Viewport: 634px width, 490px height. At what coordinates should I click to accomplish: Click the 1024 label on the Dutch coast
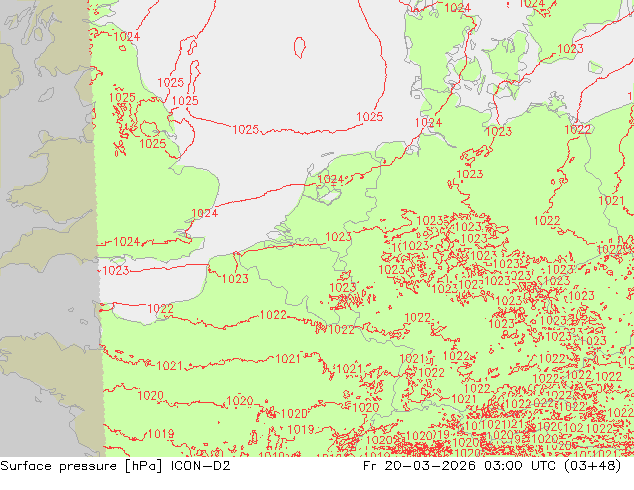331,179
